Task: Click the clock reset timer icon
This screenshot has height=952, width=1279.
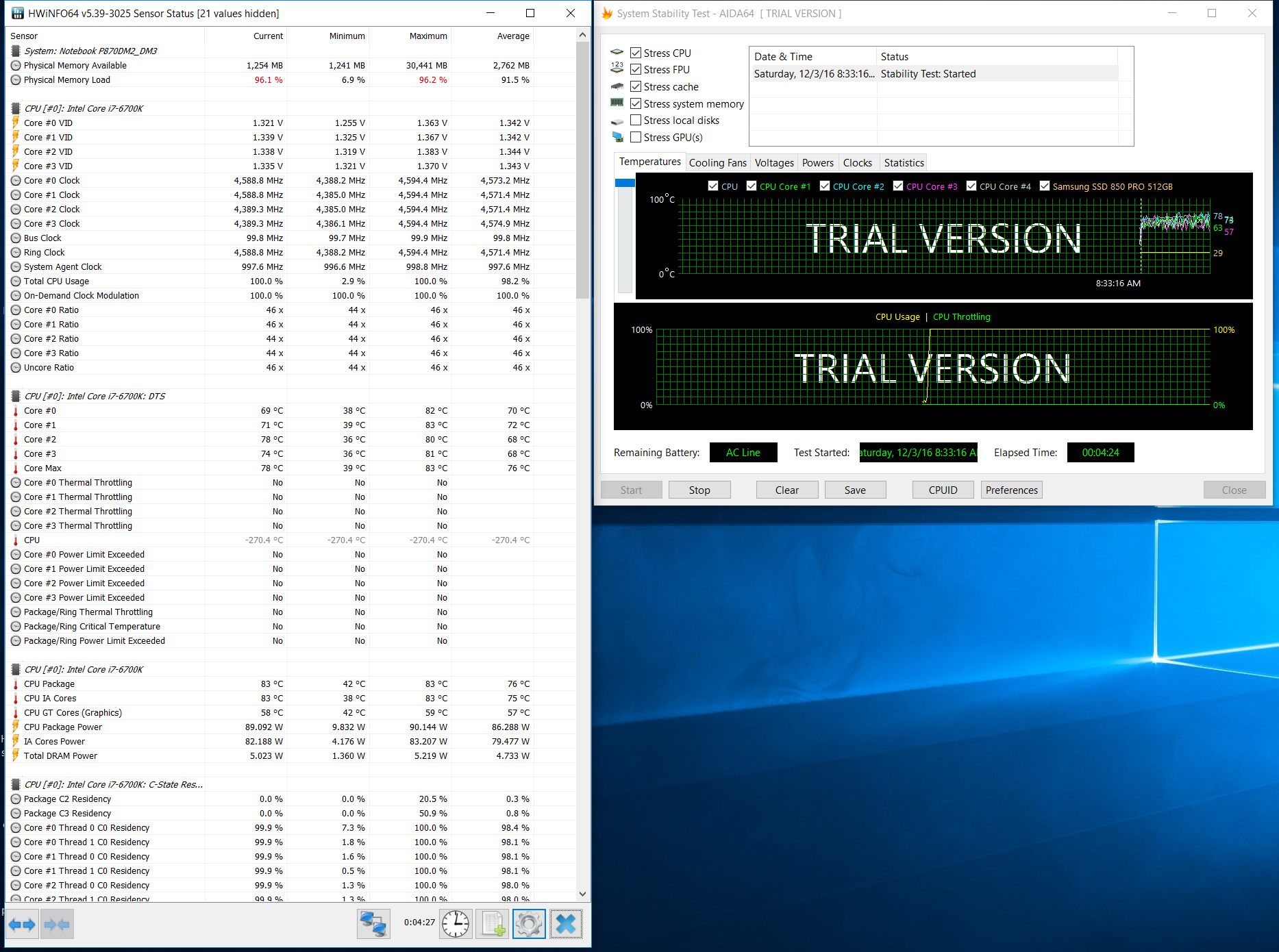Action: [x=456, y=924]
